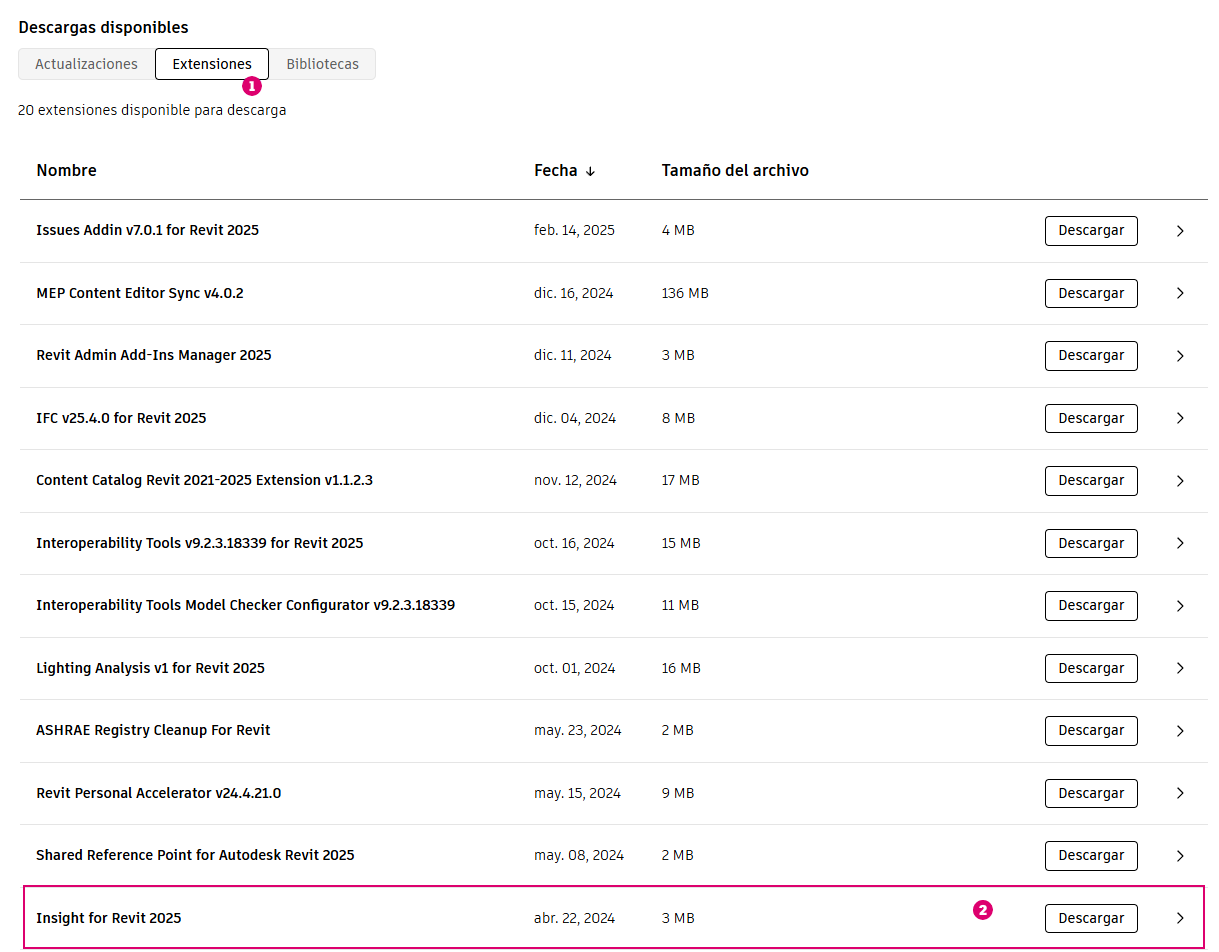Image resolution: width=1219 pixels, height=952 pixels.
Task: Download Revit Personal Accelerator v24.4.21.0
Action: click(1091, 793)
